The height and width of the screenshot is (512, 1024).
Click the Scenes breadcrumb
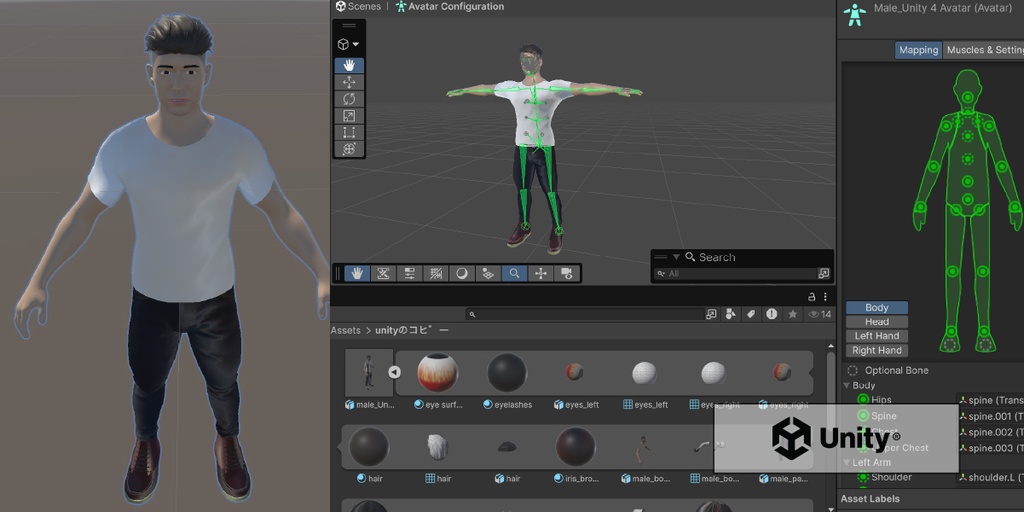point(358,7)
